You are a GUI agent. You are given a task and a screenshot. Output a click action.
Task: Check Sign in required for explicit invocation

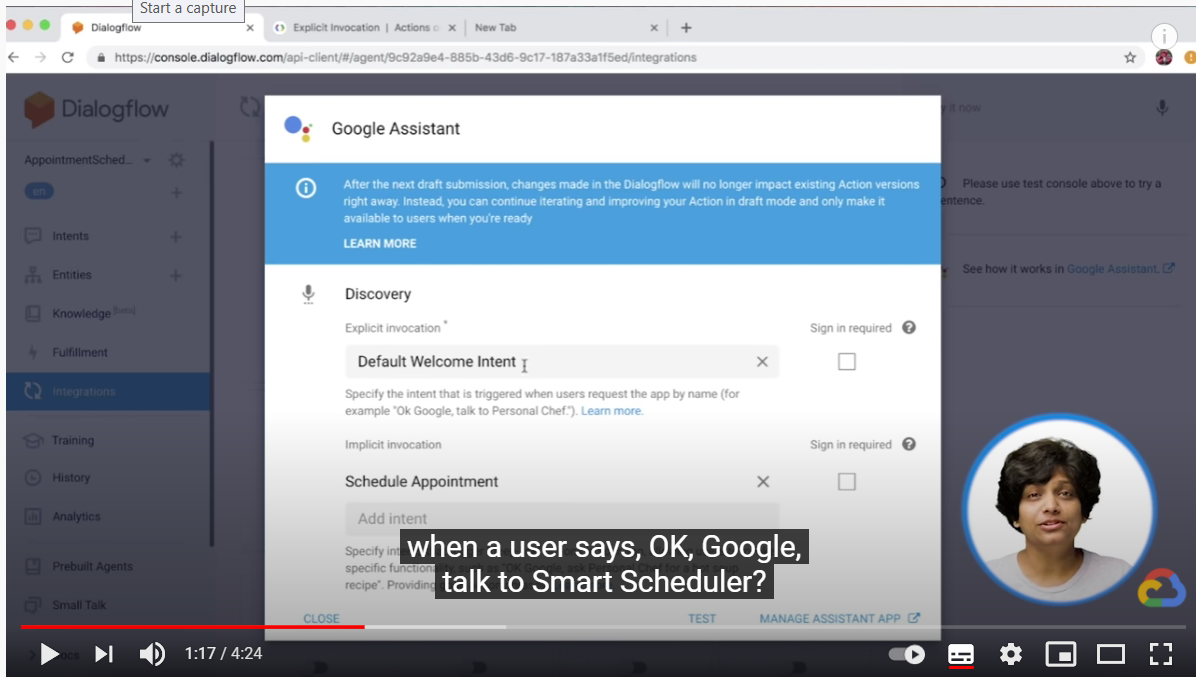(847, 361)
